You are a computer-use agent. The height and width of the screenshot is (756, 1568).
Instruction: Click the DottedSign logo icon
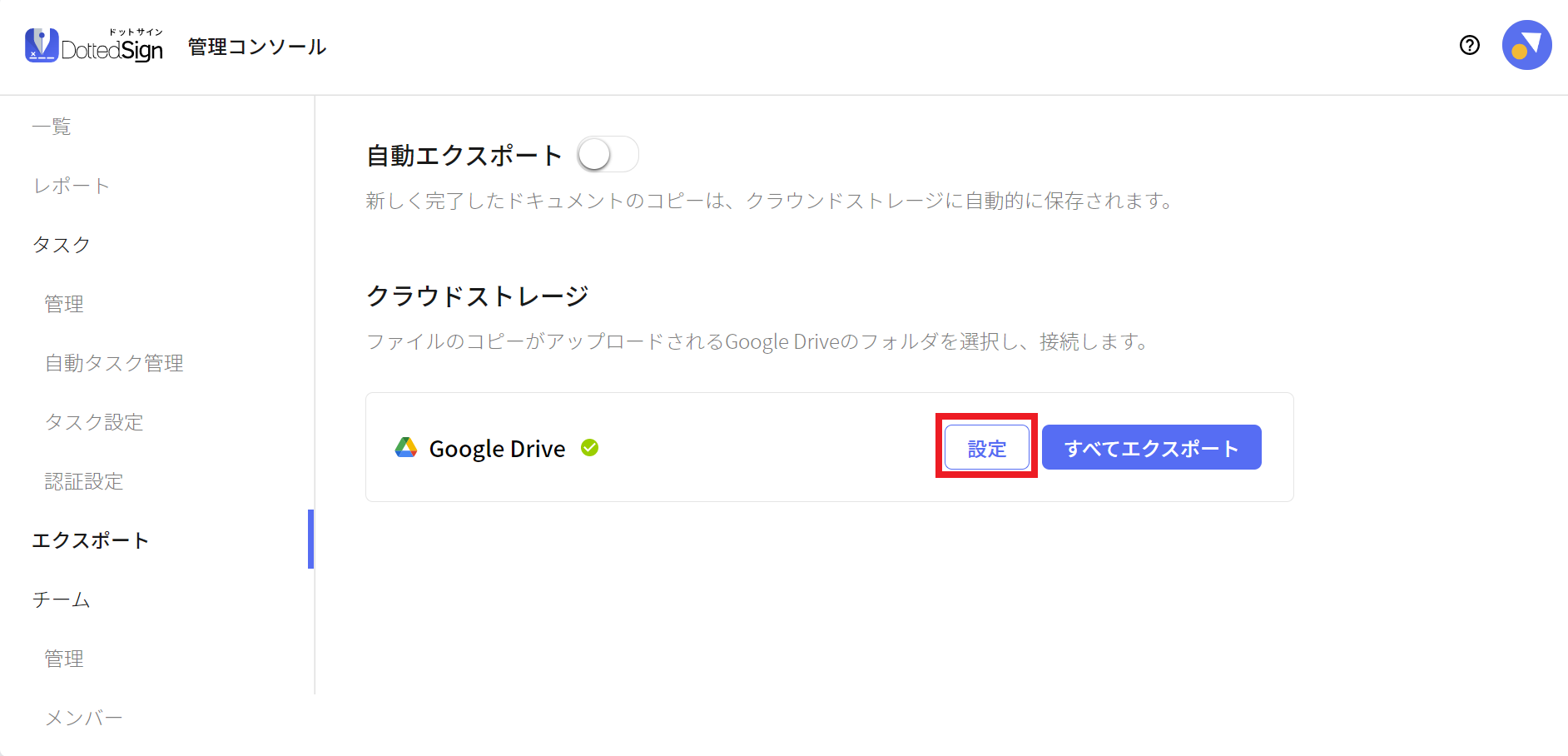coord(42,46)
